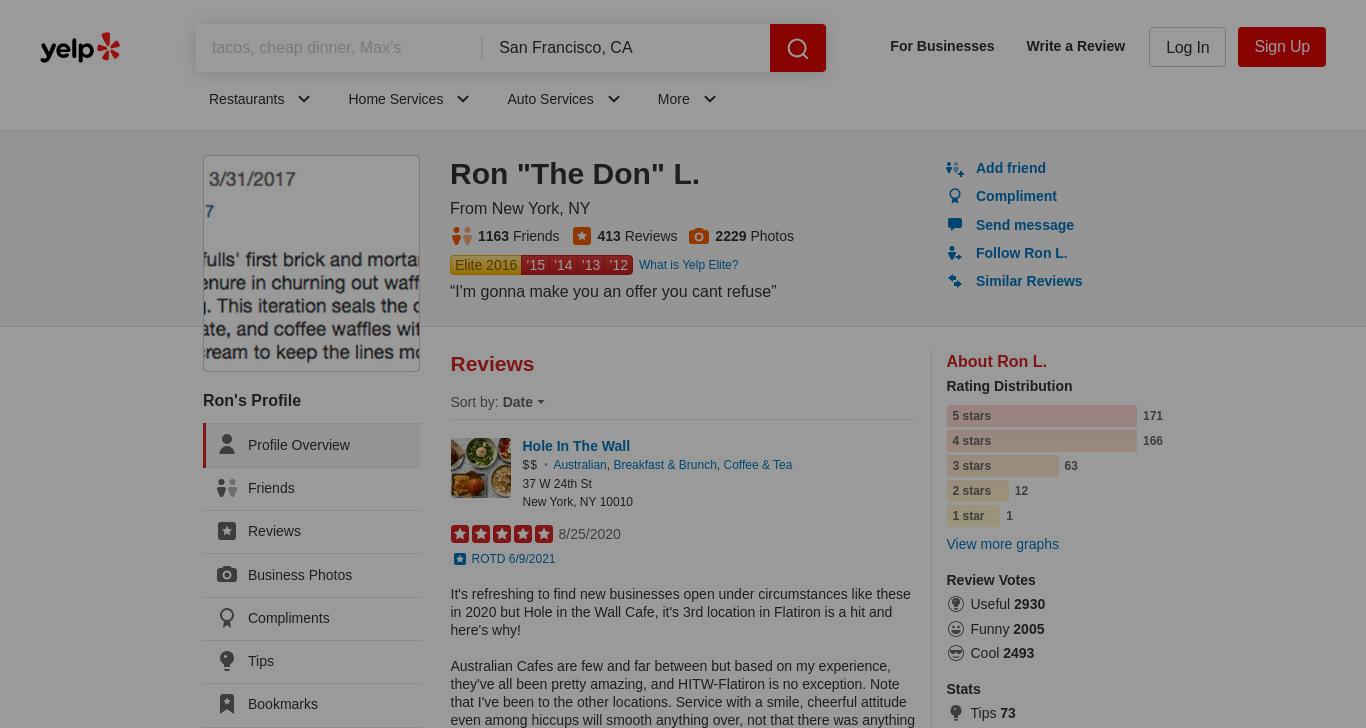The width and height of the screenshot is (1366, 728).
Task: Click the 2 stars rating bar
Action: (978, 491)
